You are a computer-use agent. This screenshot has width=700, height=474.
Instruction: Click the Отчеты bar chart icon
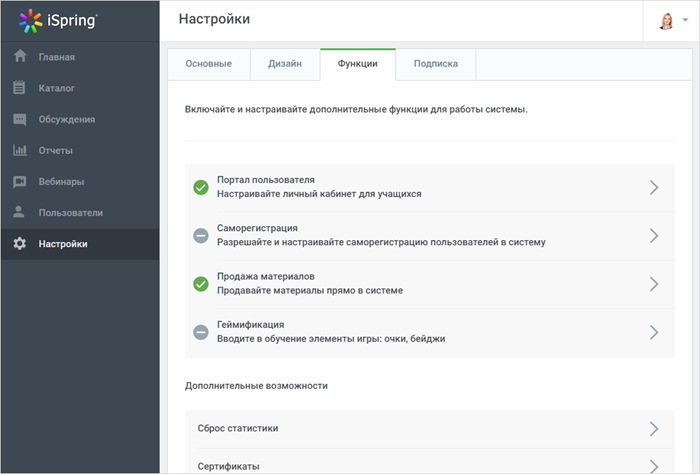coord(20,150)
